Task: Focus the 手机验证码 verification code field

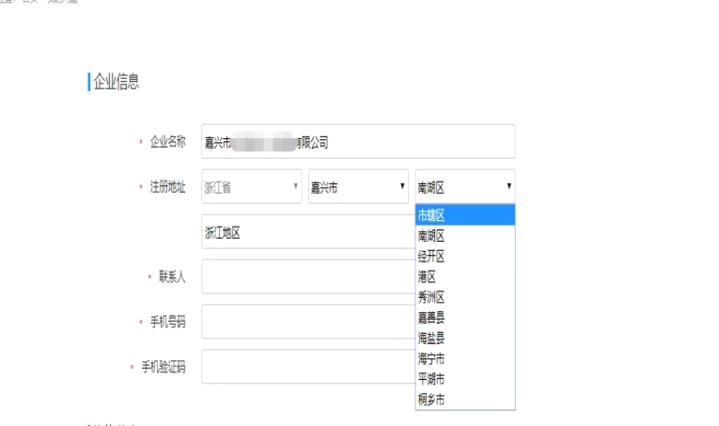Action: (307, 367)
